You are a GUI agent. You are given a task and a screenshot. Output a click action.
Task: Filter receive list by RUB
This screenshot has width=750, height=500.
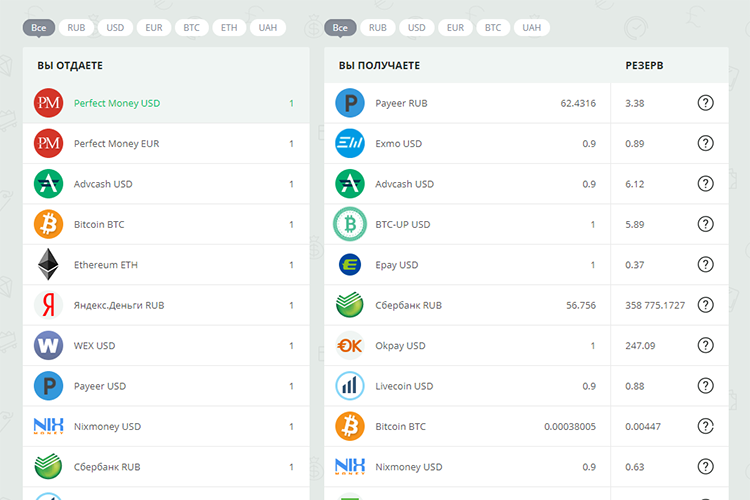[x=377, y=28]
